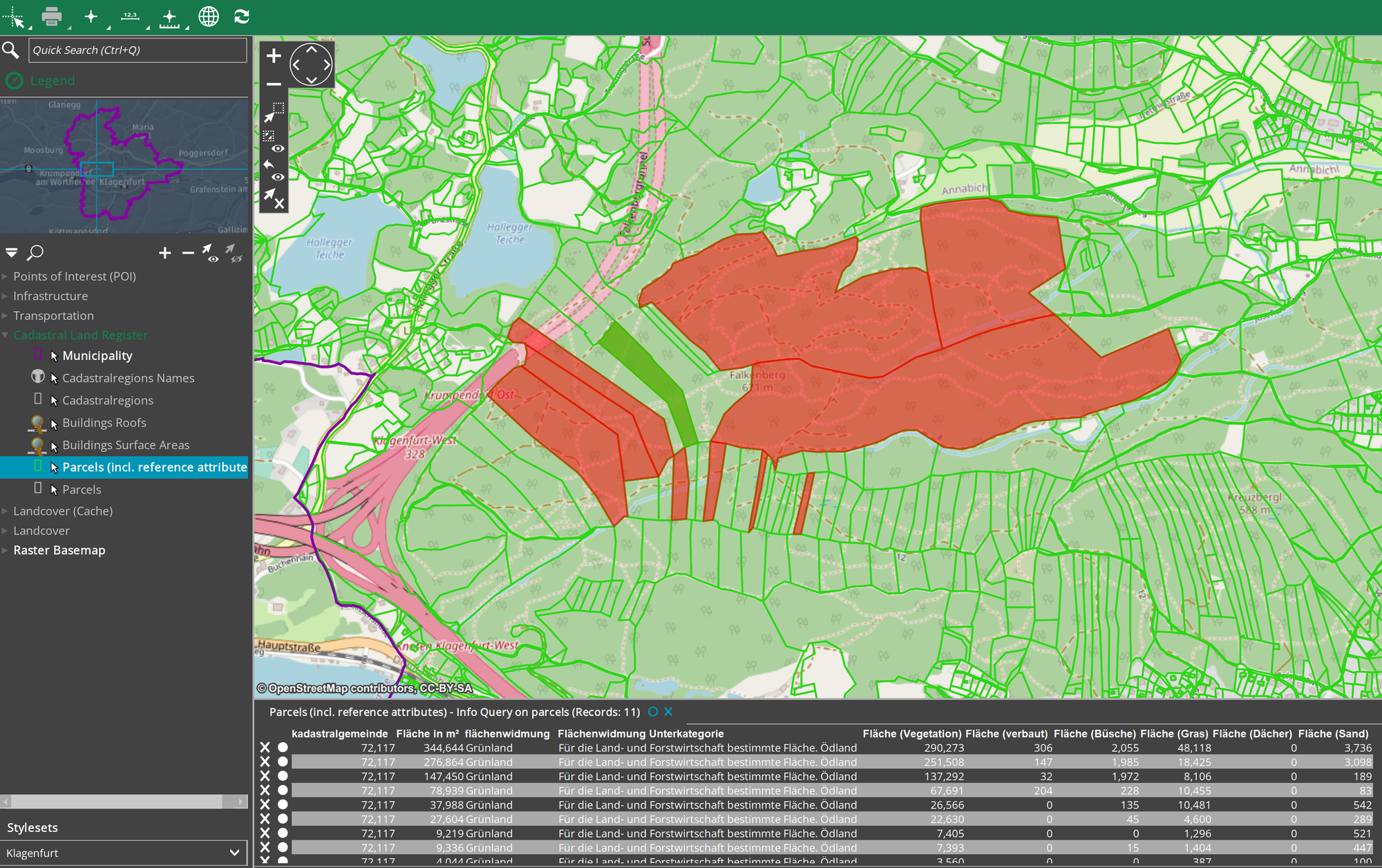Pan map up using navigation circle arrow
The width and height of the screenshot is (1382, 868).
[x=312, y=49]
